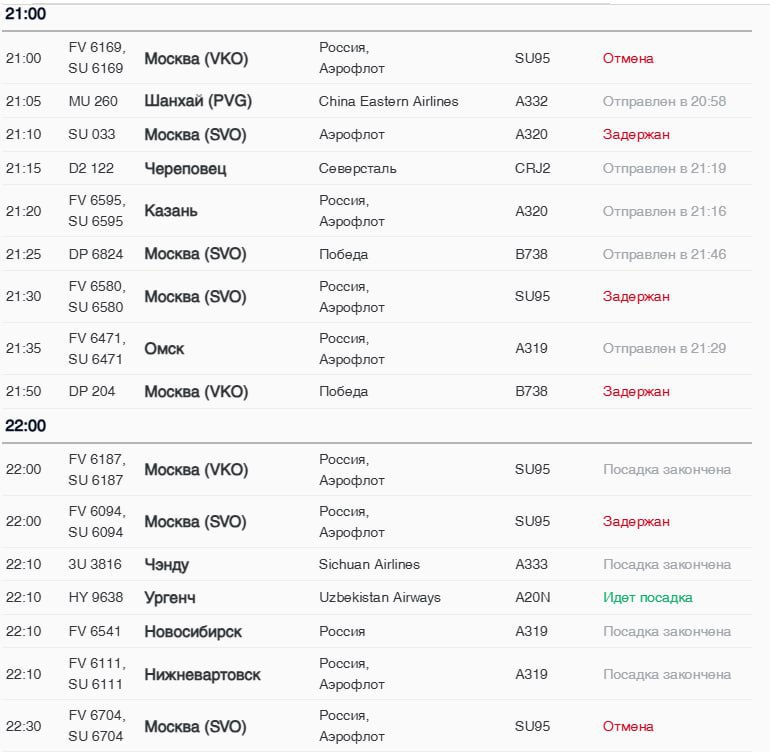Viewport: 770px width, 752px height.
Task: Select the Казань destination link
Action: tap(171, 211)
